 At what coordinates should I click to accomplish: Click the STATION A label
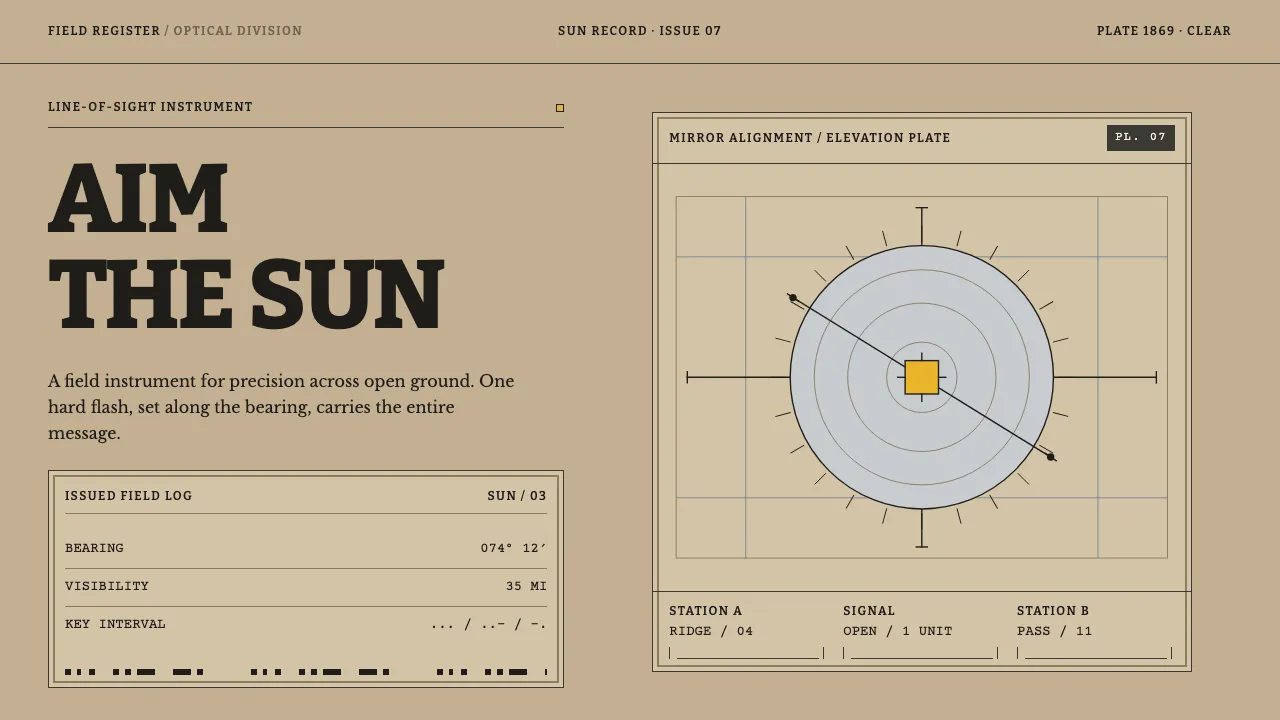(706, 611)
